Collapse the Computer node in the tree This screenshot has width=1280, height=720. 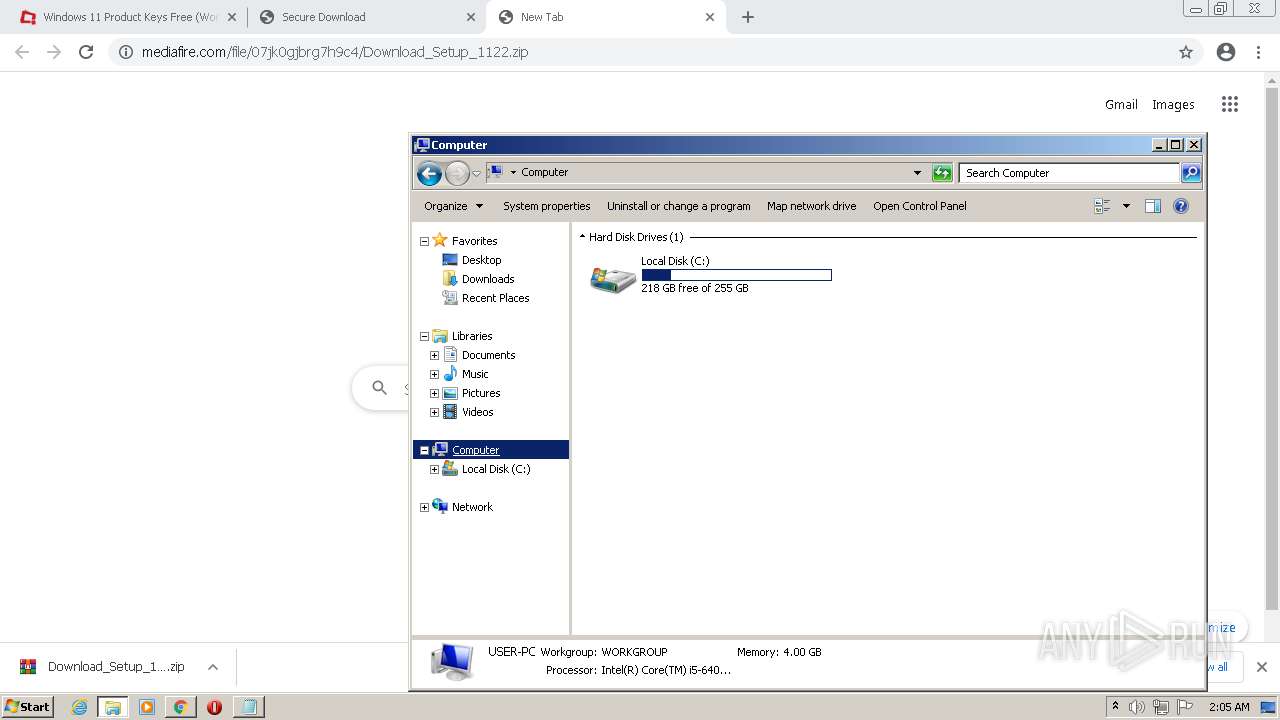tap(424, 450)
